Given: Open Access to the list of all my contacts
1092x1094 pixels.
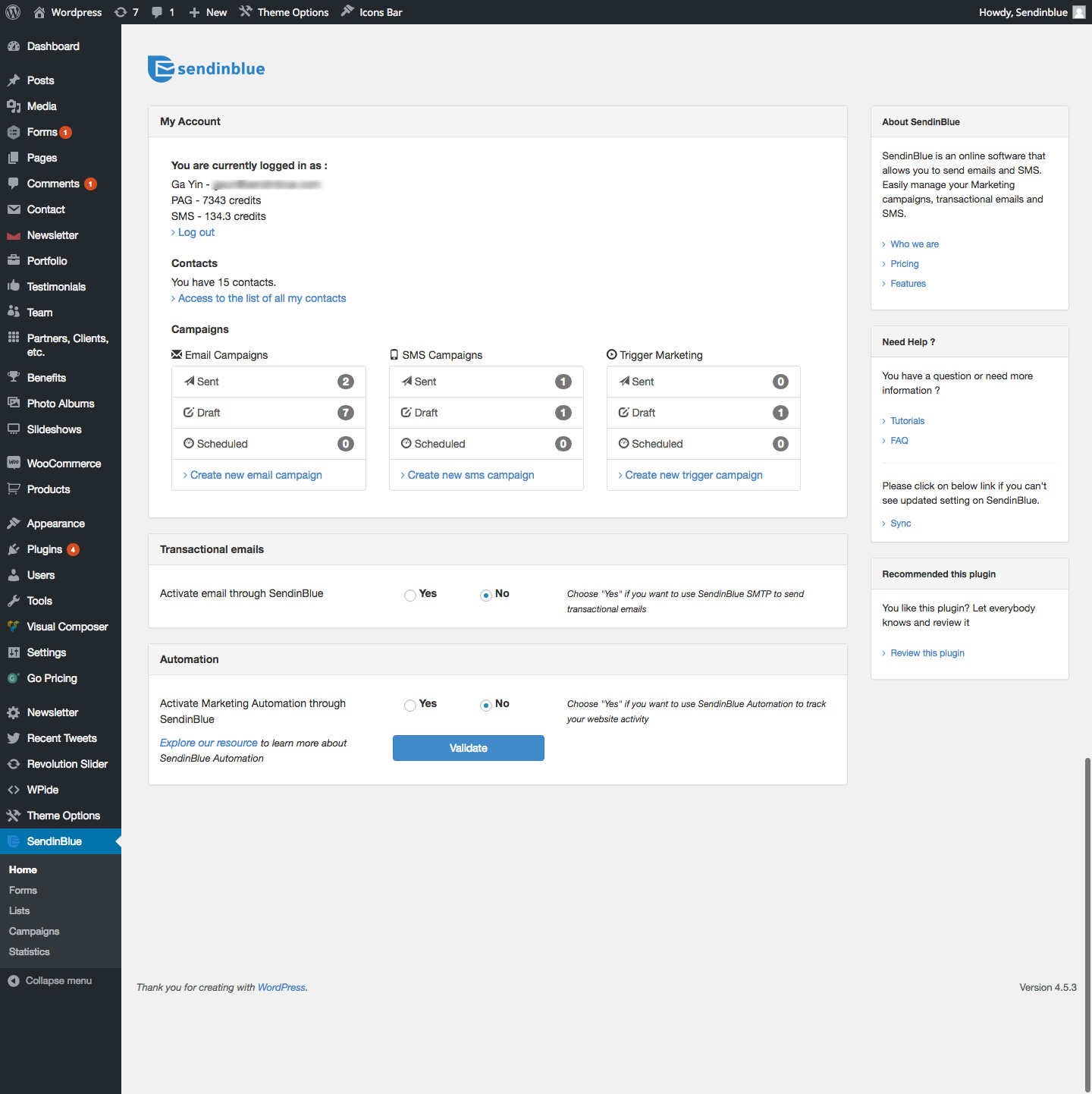Looking at the screenshot, I should coord(262,298).
